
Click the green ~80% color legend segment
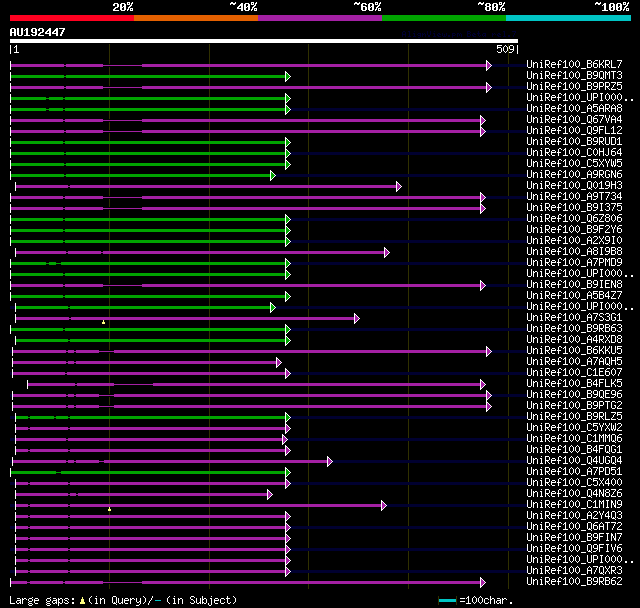pyautogui.click(x=444, y=18)
